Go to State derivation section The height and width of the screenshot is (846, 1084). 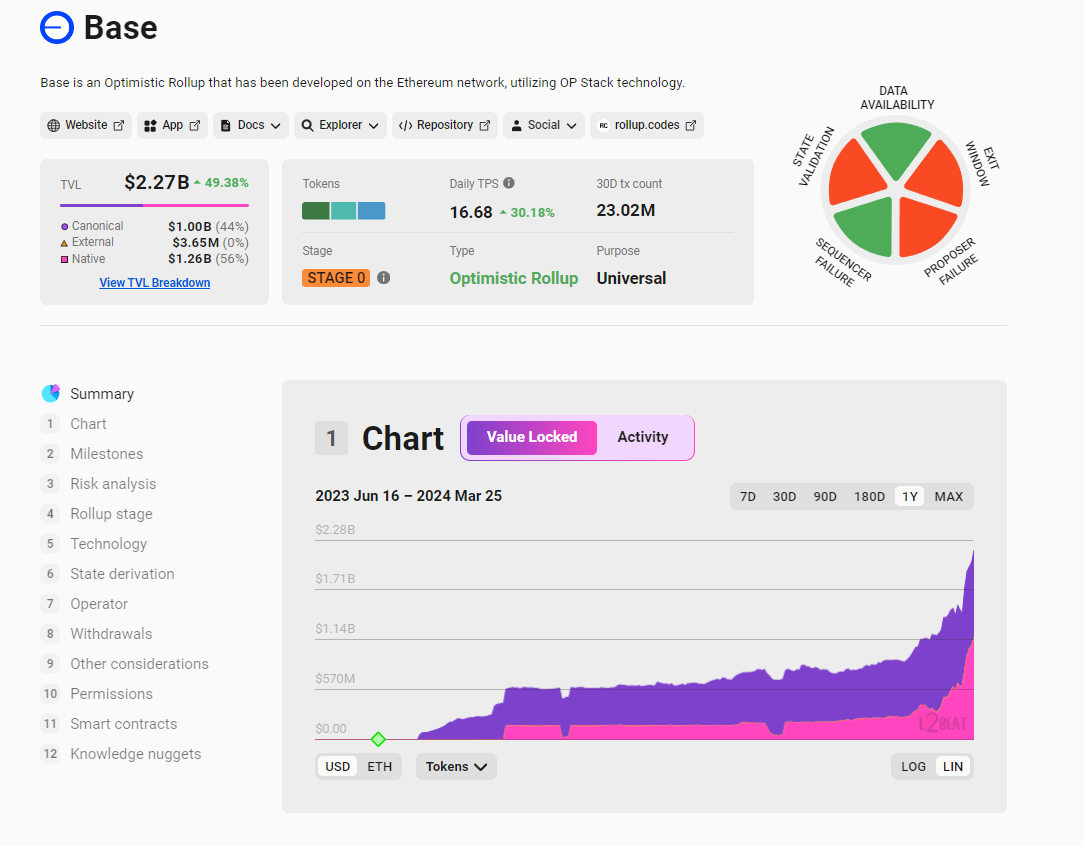coord(122,574)
